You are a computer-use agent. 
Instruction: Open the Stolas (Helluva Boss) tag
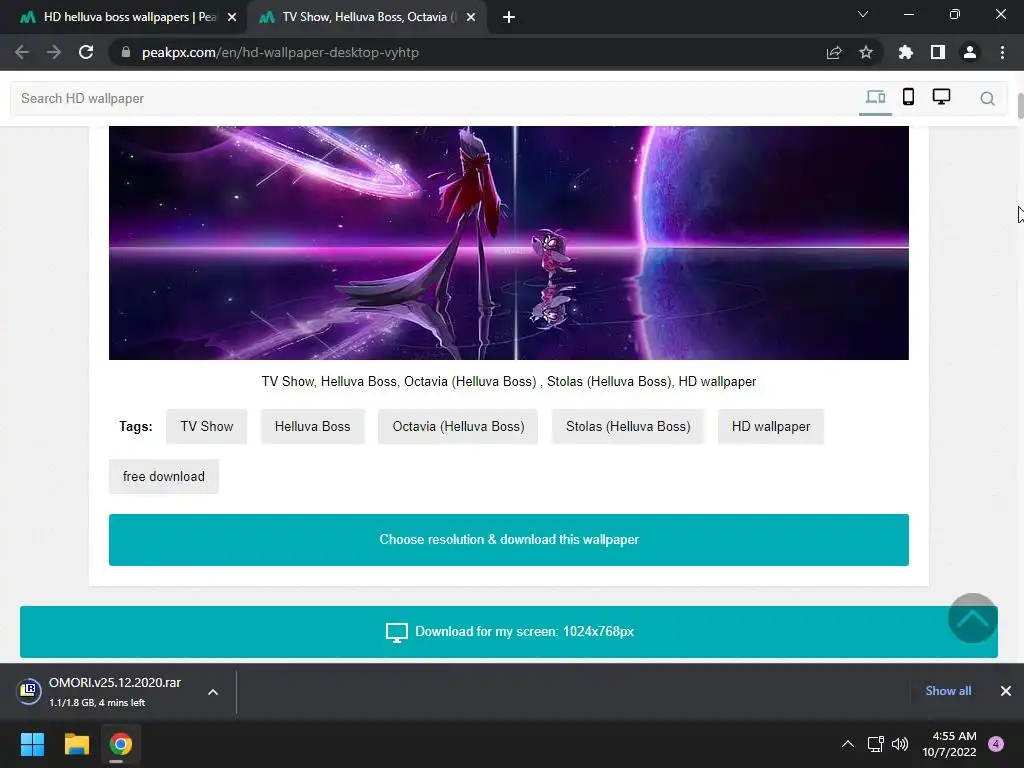click(x=628, y=426)
